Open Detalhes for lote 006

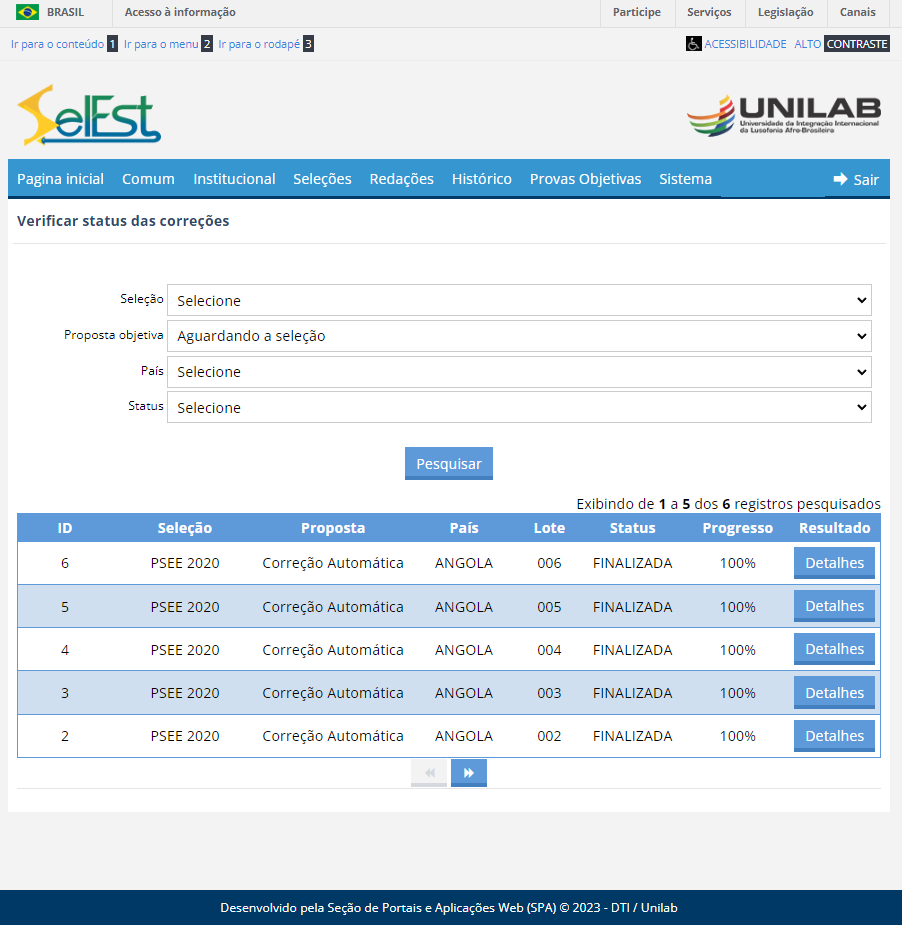coord(834,563)
